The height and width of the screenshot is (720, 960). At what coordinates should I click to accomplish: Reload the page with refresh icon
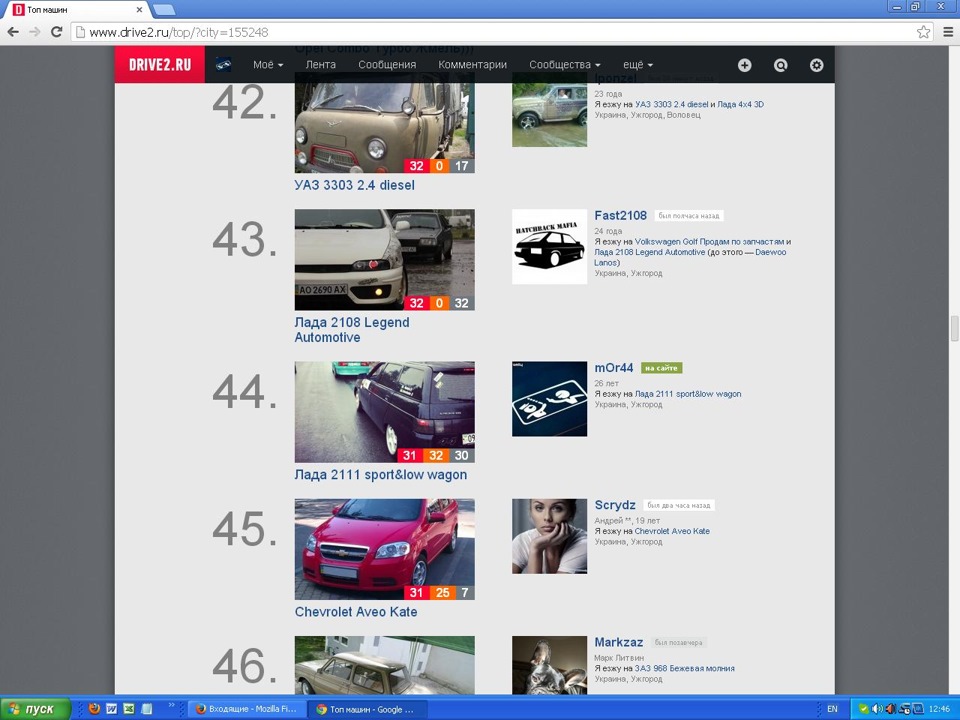pyautogui.click(x=56, y=32)
